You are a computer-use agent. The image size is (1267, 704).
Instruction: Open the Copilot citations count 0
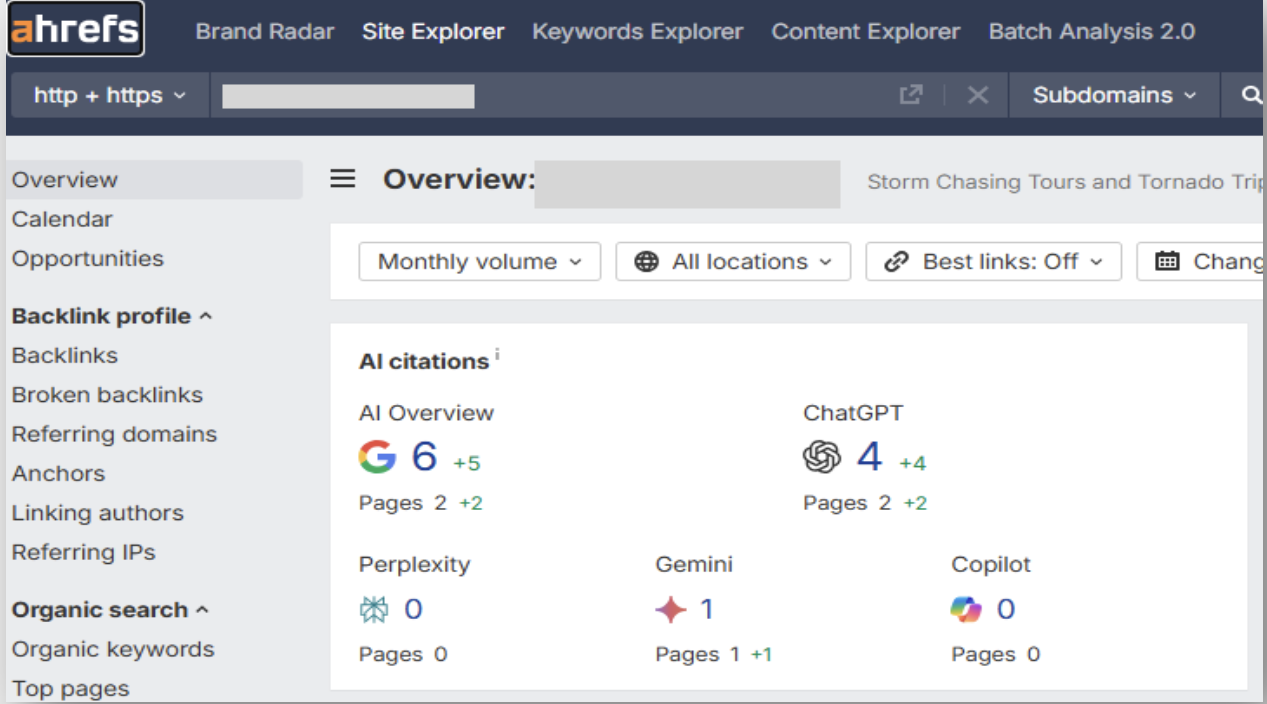pos(1006,609)
